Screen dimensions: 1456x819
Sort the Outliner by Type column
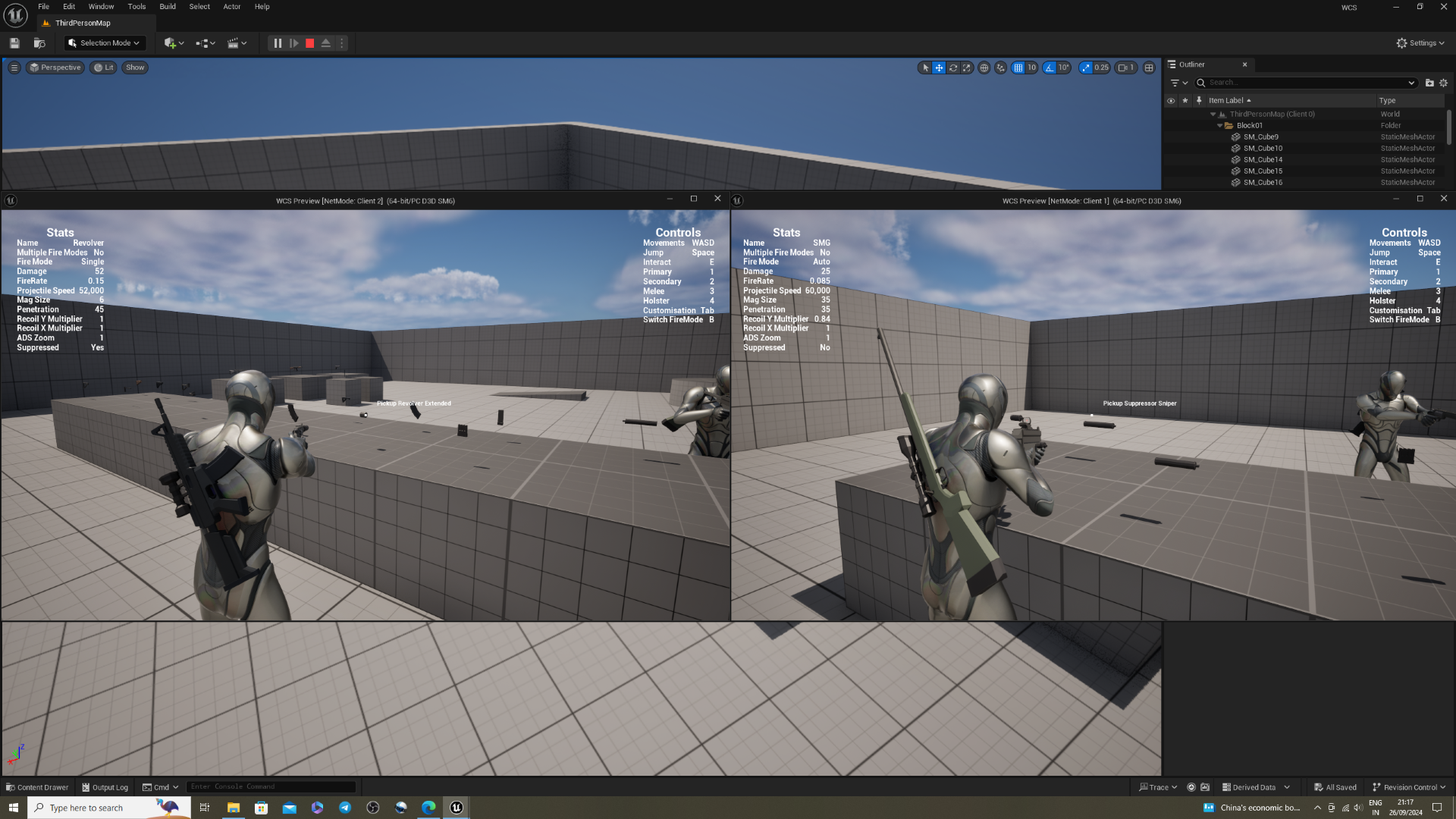pyautogui.click(x=1410, y=100)
